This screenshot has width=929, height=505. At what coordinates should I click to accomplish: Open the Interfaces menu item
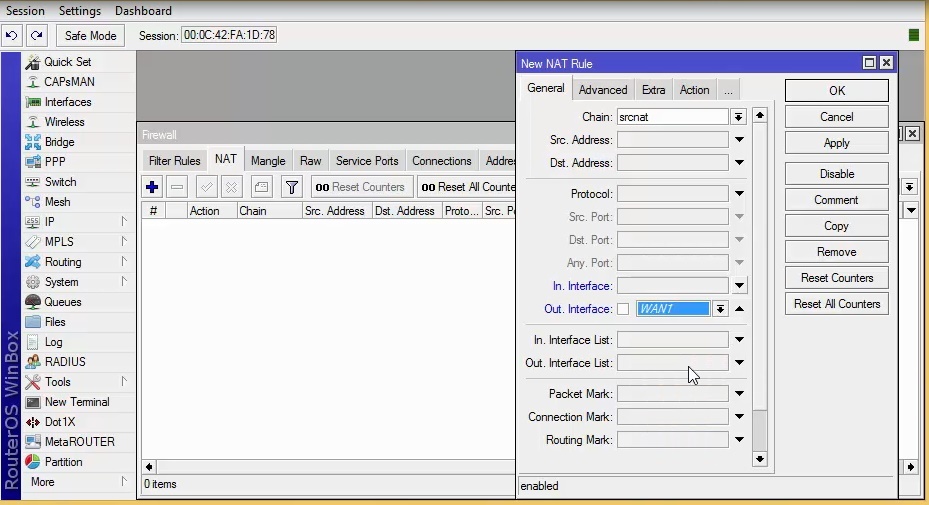point(67,102)
